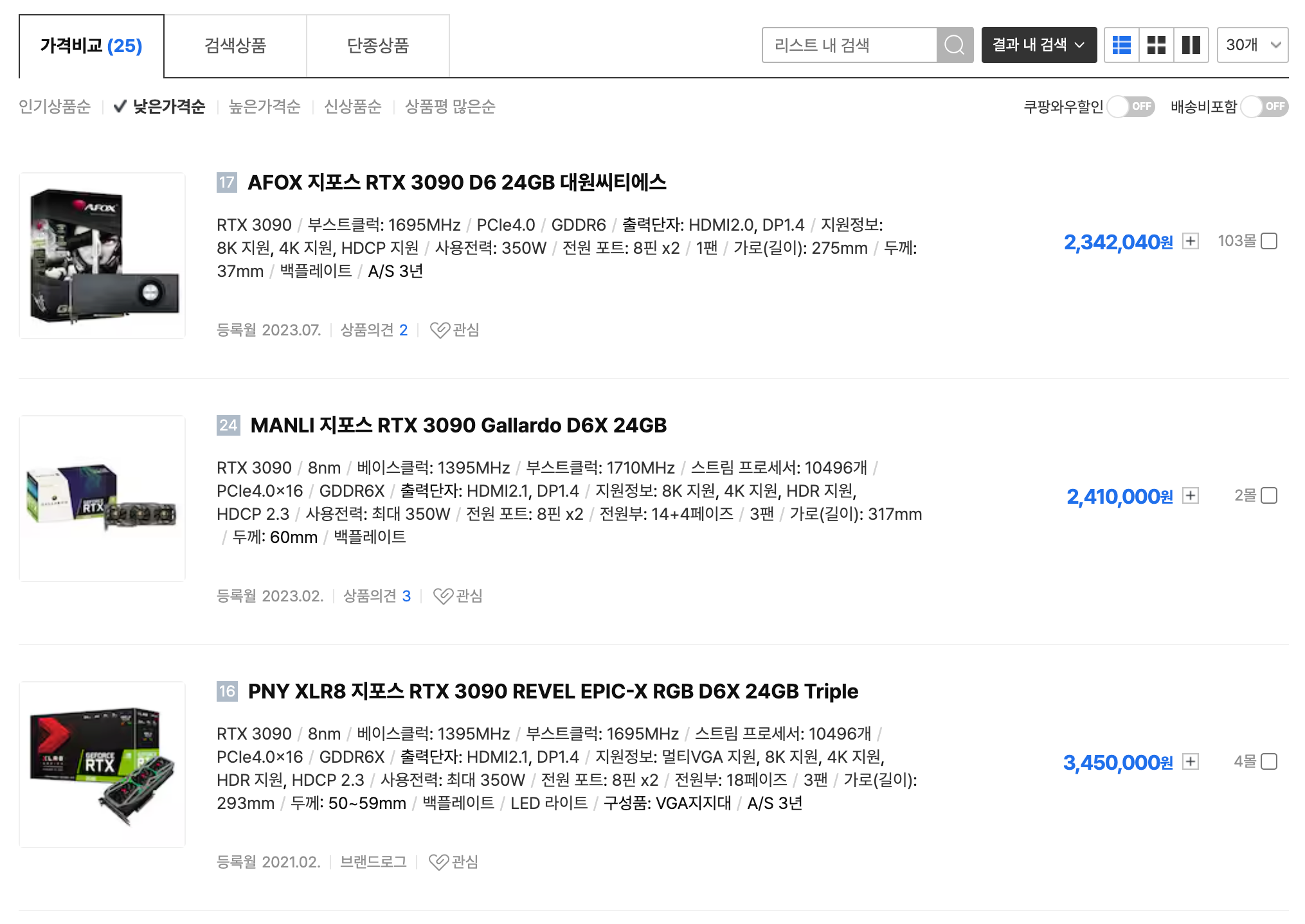Open MANLI 지포스 RTX 3090 Gallardo product title
Screen dimensions: 1305x924
458,425
